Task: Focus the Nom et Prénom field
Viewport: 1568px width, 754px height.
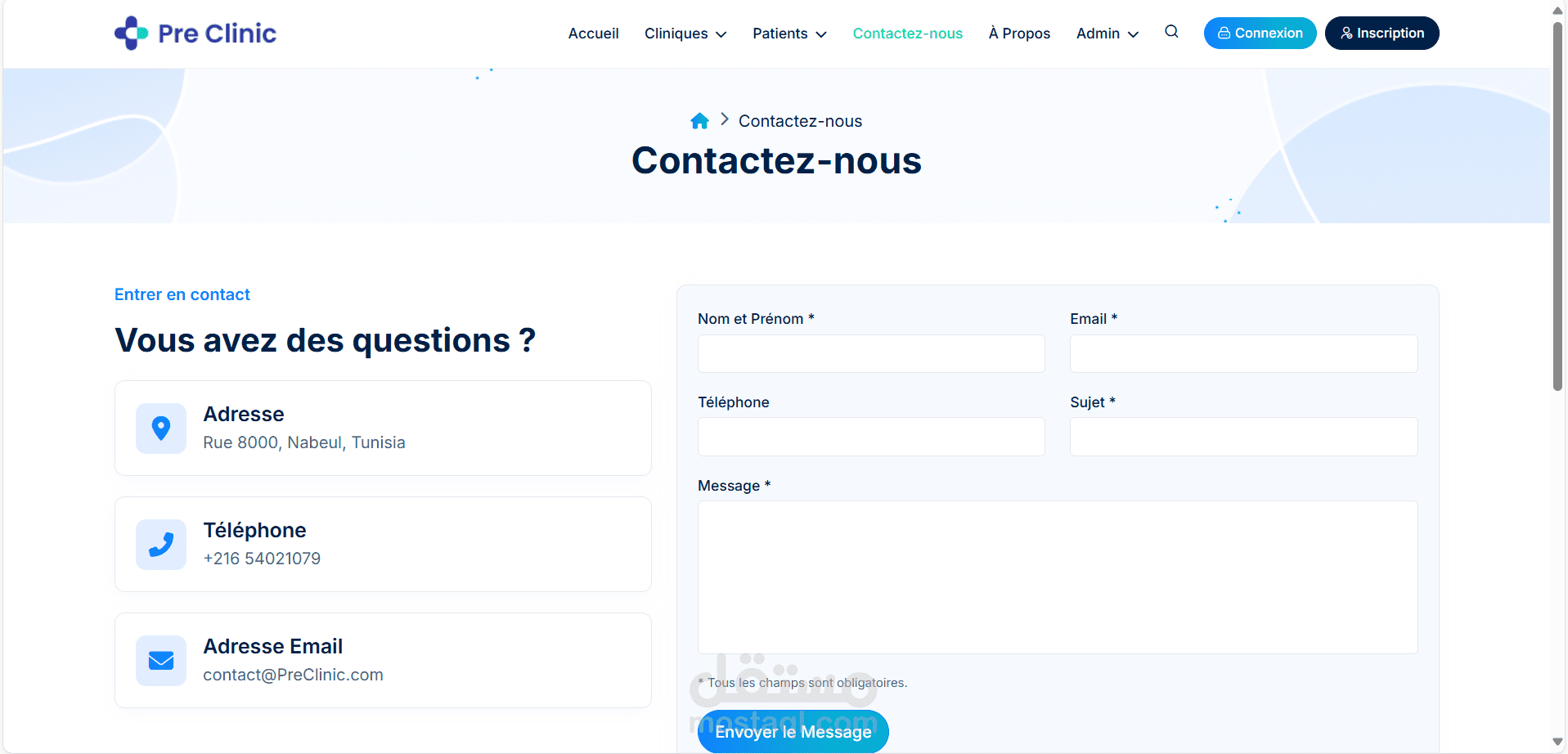Action: (871, 354)
